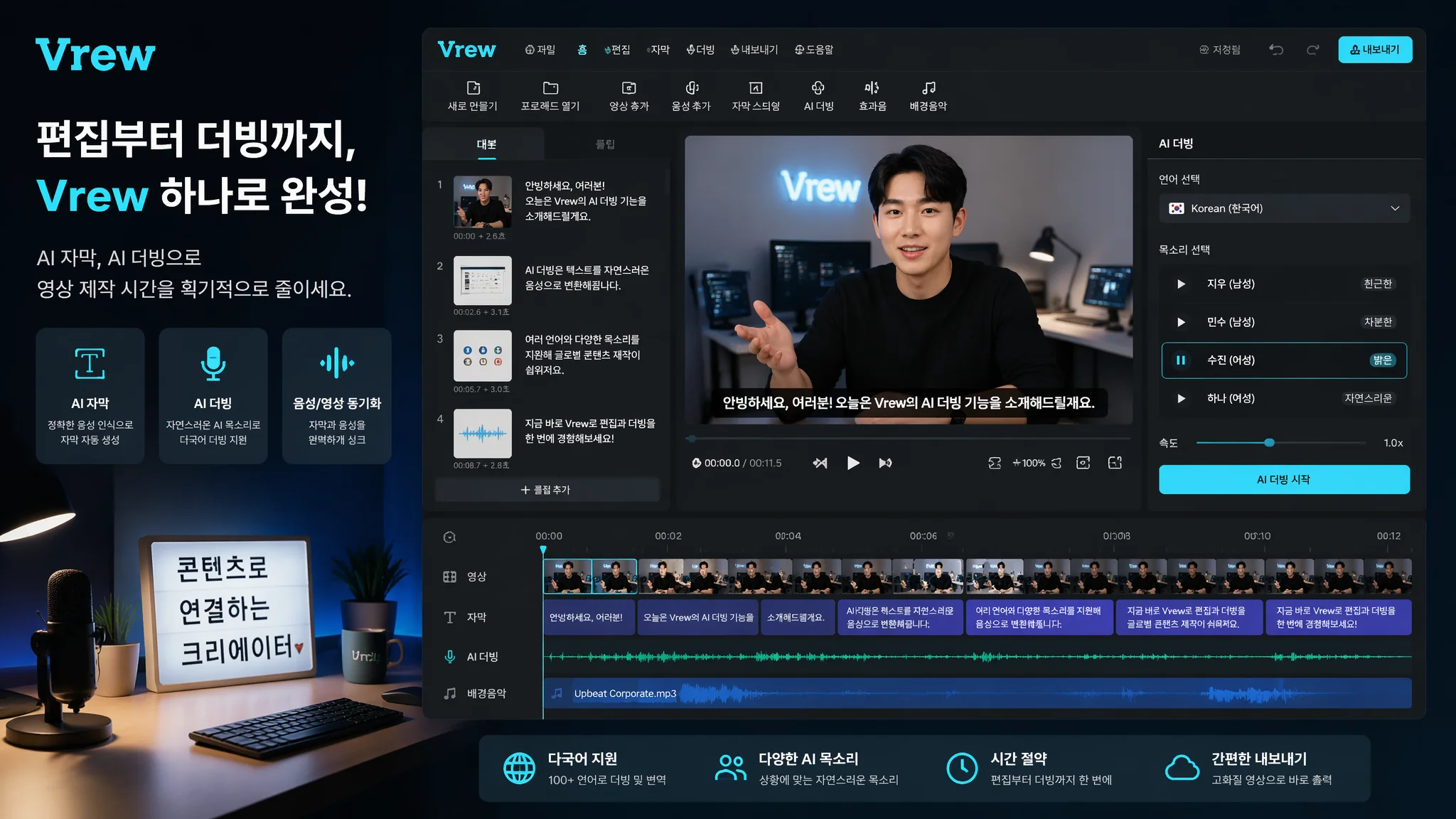Open sound effects toolbar icon
The image size is (1456, 819).
872,88
